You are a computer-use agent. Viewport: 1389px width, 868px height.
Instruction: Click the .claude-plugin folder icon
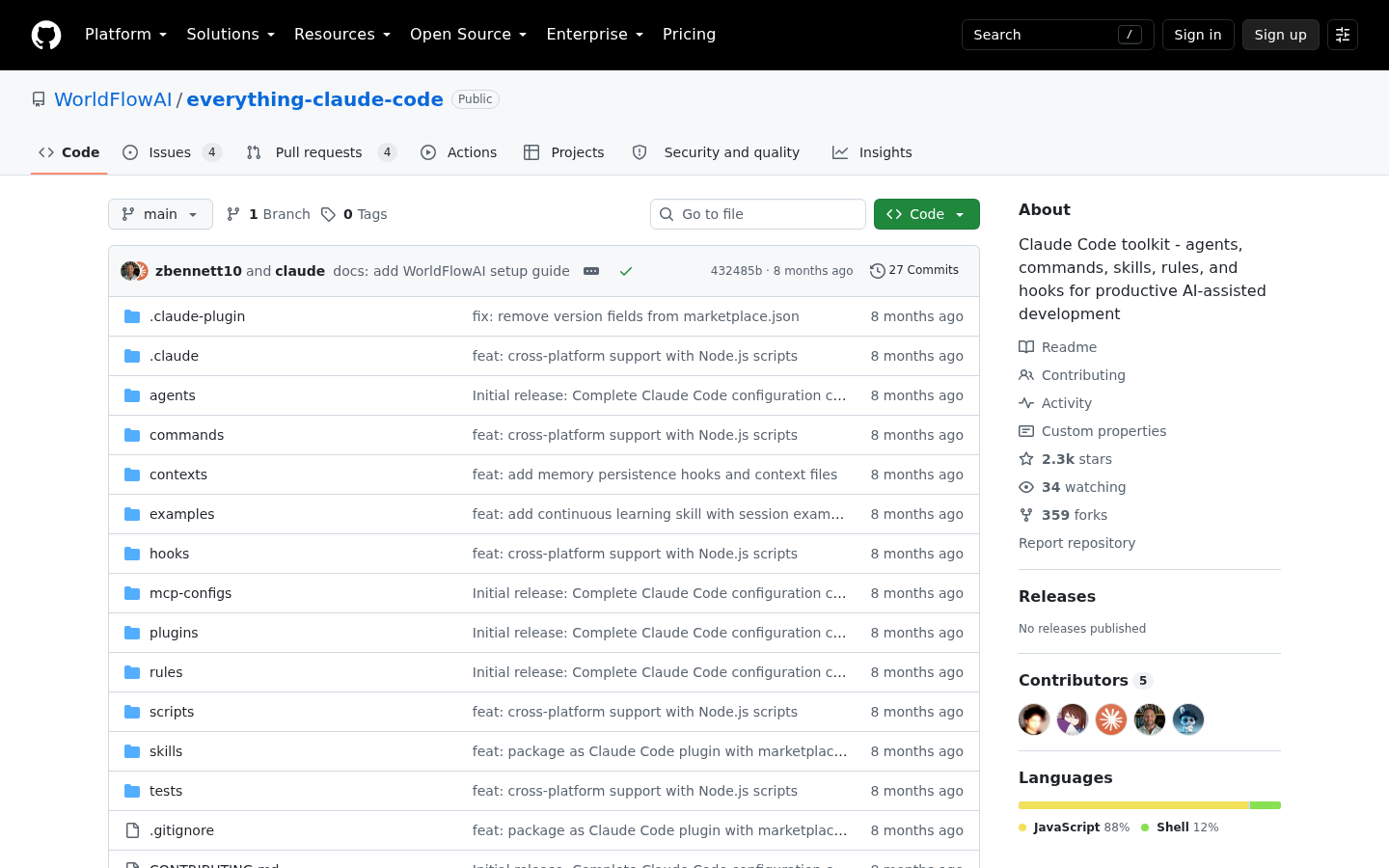pyautogui.click(x=132, y=316)
